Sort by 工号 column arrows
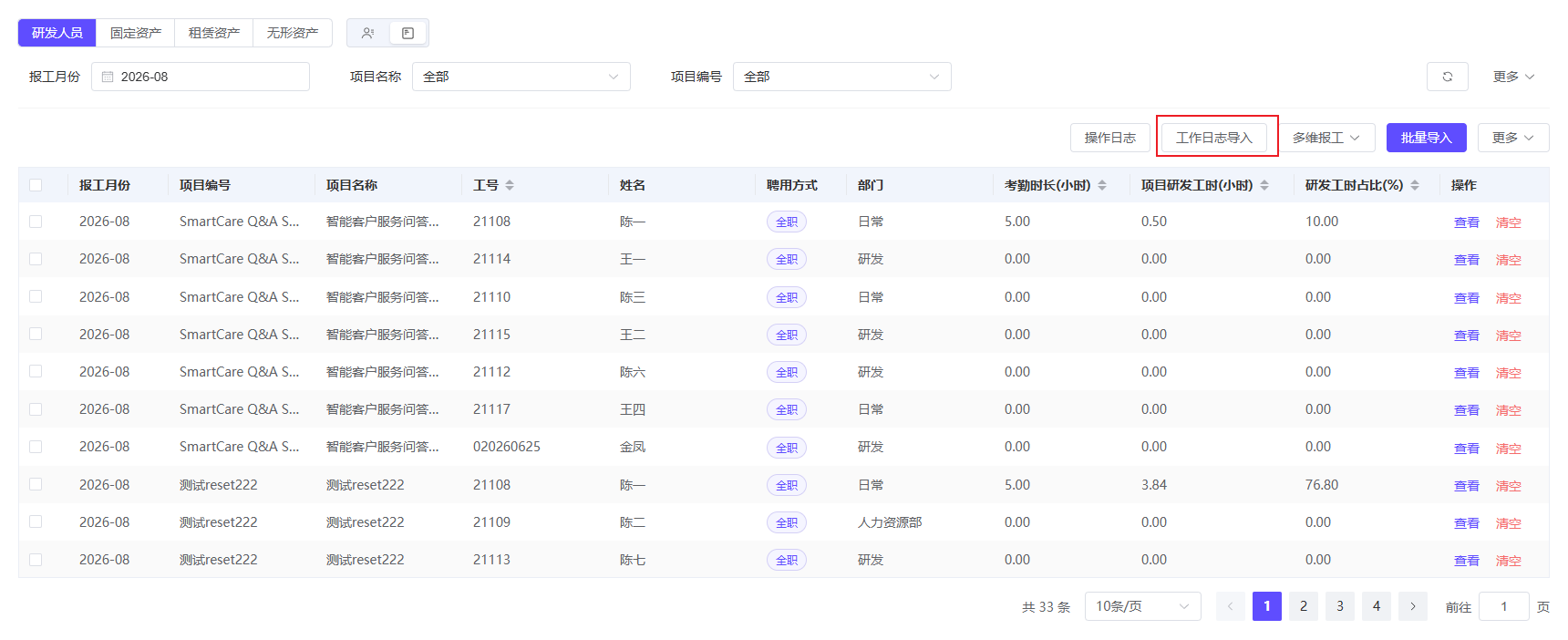This screenshot has width=1568, height=640. click(510, 185)
